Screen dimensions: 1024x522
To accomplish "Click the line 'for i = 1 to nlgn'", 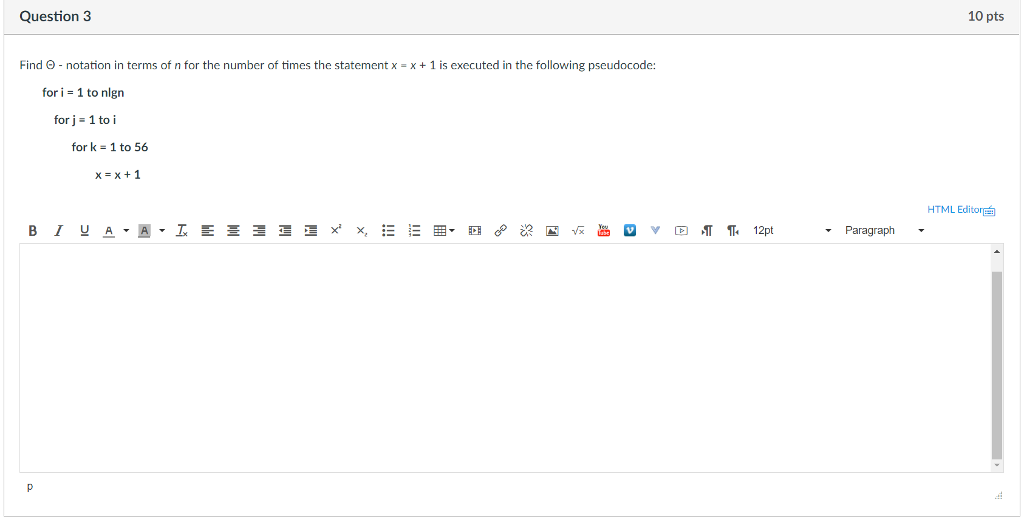I will [83, 93].
